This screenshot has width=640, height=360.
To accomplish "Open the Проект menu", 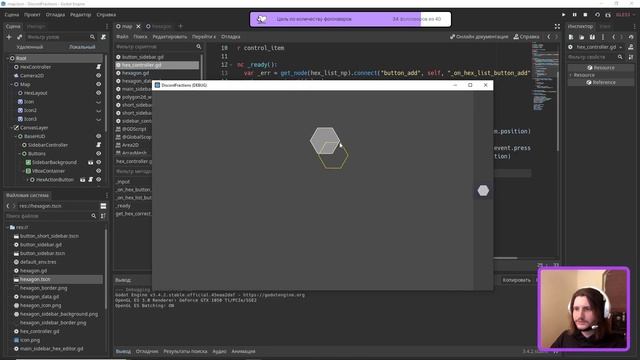I will click(x=32, y=15).
